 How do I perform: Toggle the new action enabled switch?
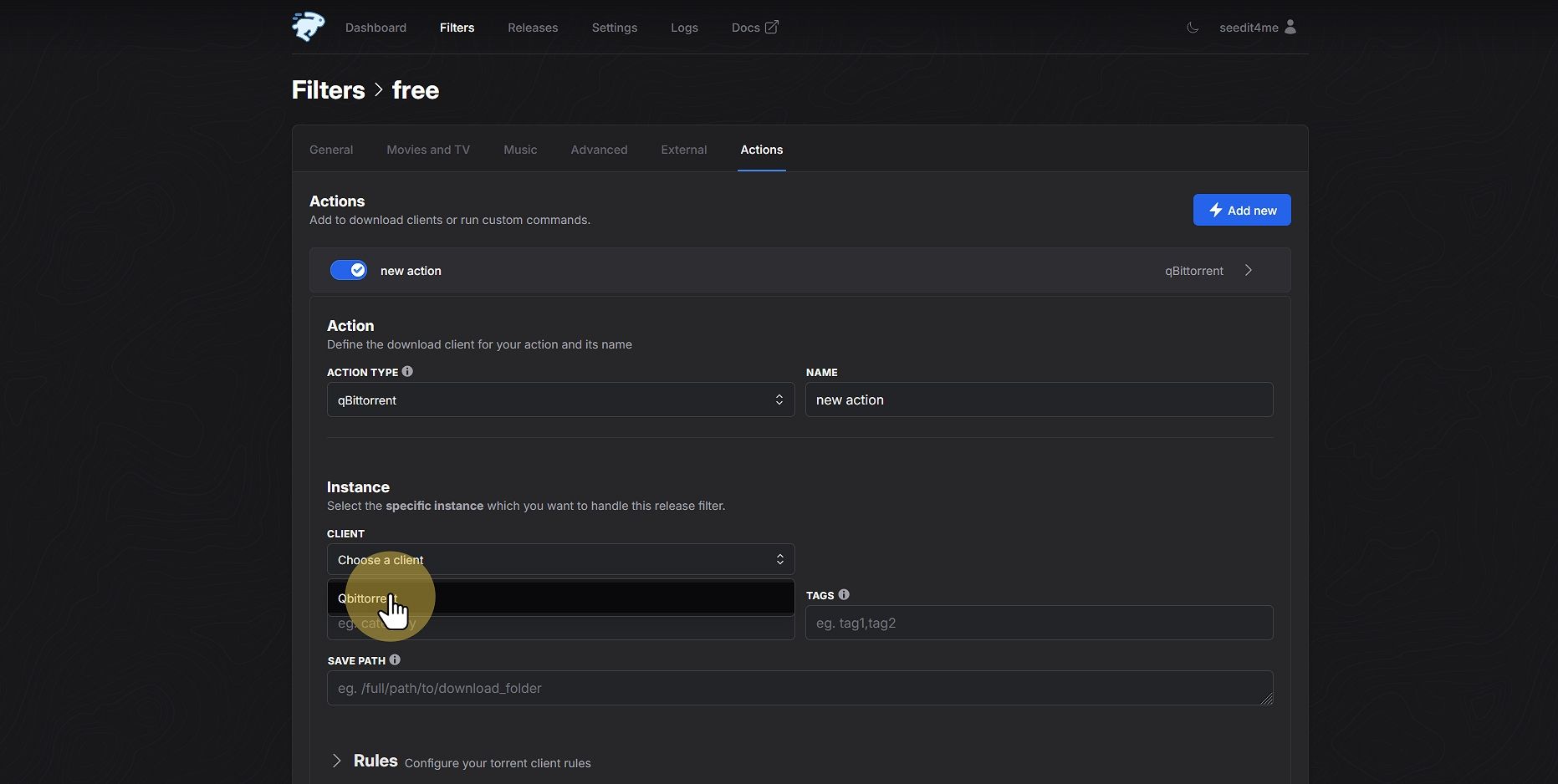pos(349,270)
